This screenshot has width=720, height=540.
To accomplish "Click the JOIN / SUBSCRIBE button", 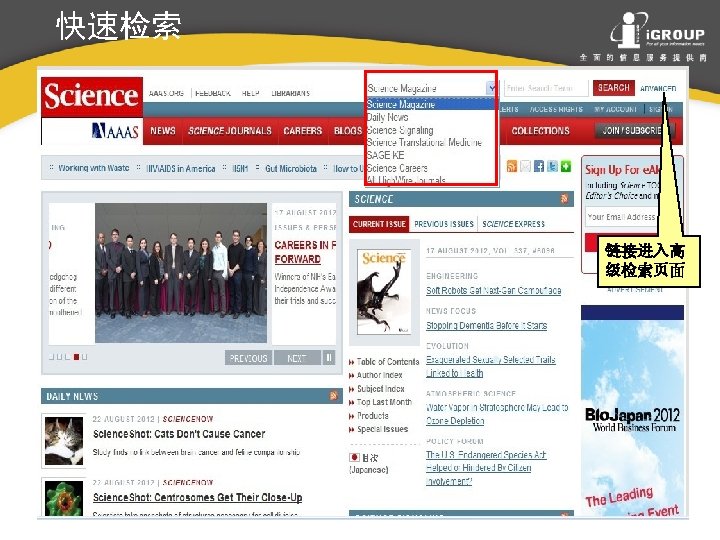I will (x=636, y=130).
